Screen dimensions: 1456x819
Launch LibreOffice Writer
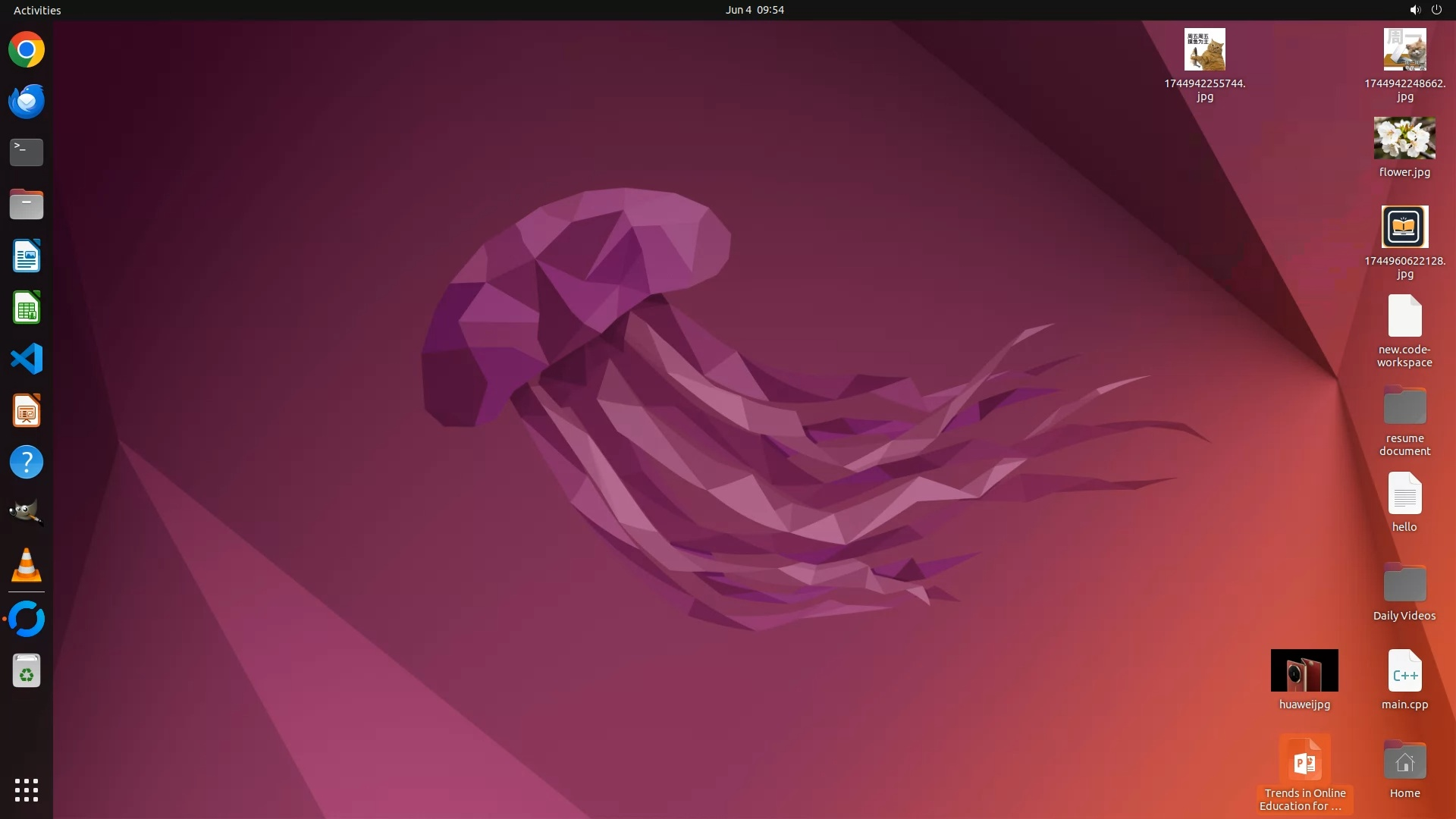tap(27, 256)
